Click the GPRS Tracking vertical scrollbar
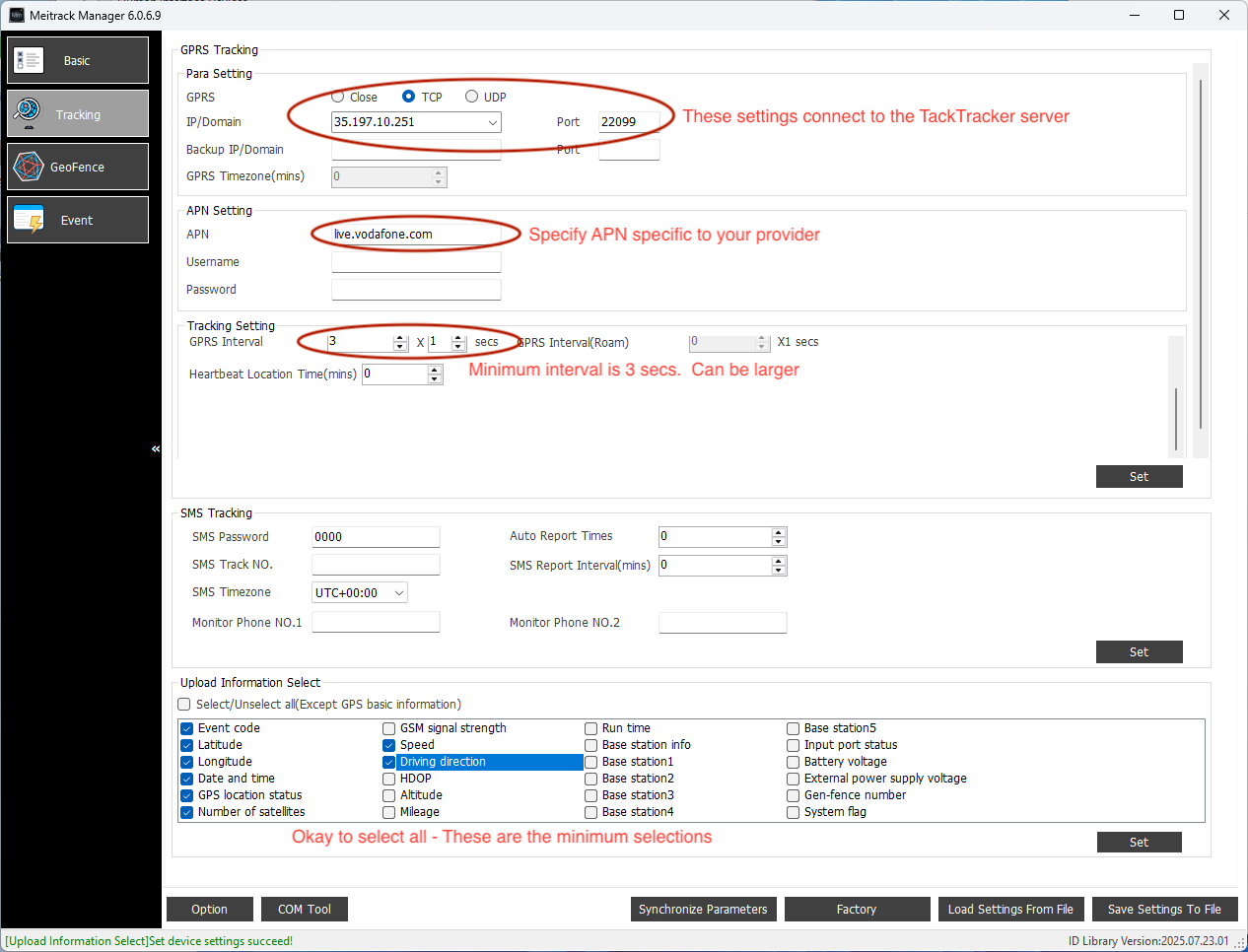 (x=1200, y=256)
